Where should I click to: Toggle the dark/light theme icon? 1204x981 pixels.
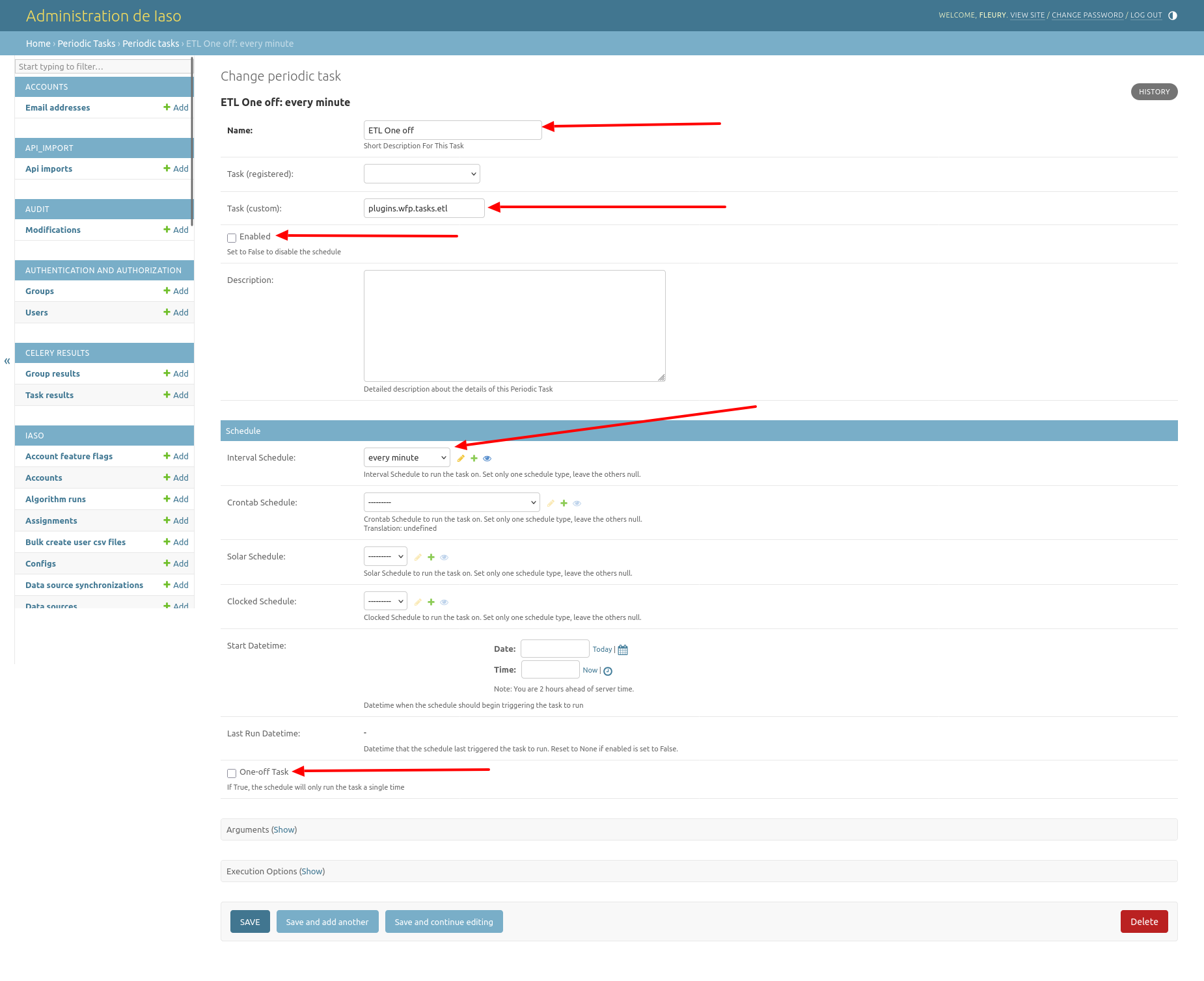coord(1173,16)
